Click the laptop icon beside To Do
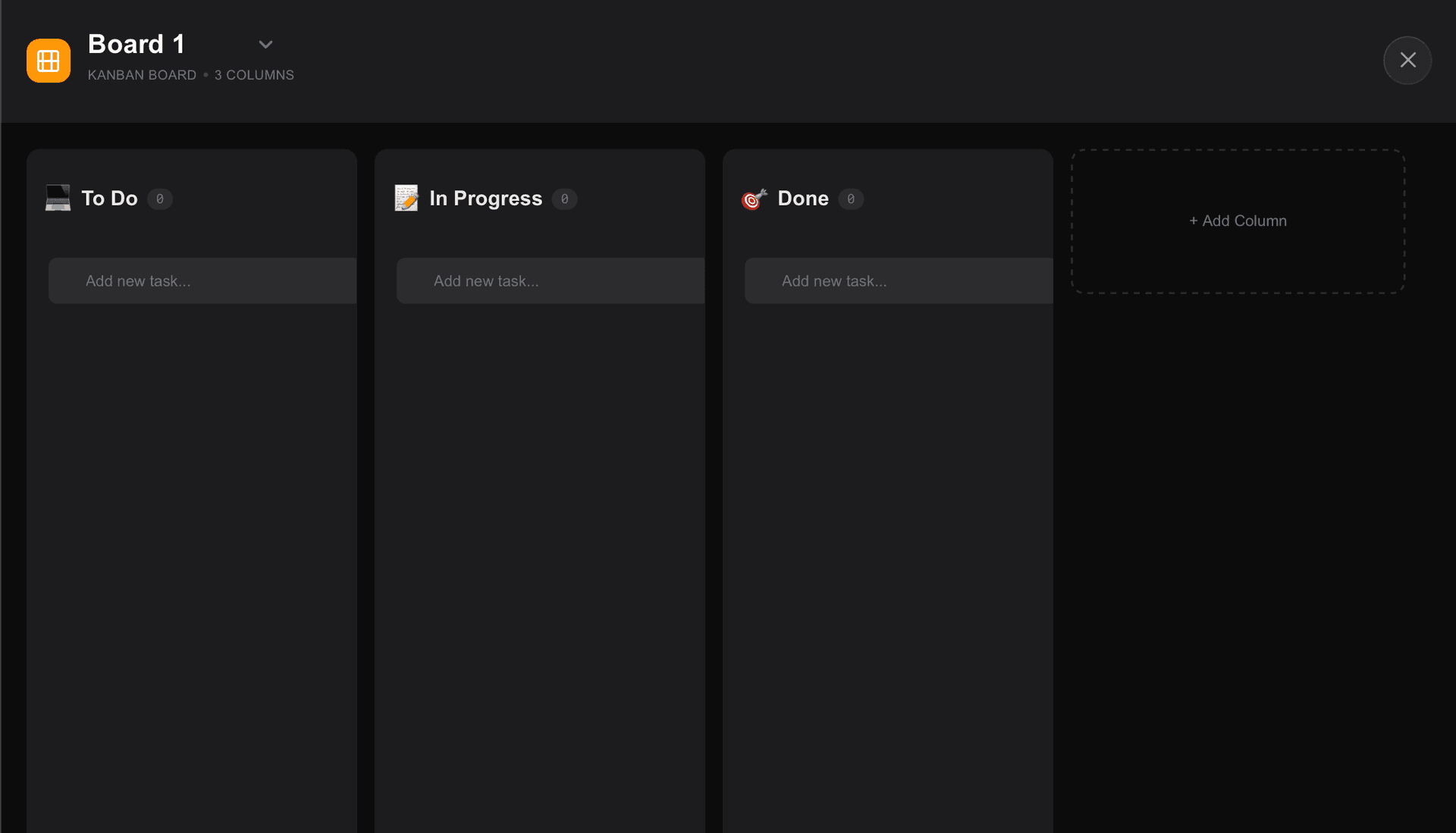 [57, 199]
